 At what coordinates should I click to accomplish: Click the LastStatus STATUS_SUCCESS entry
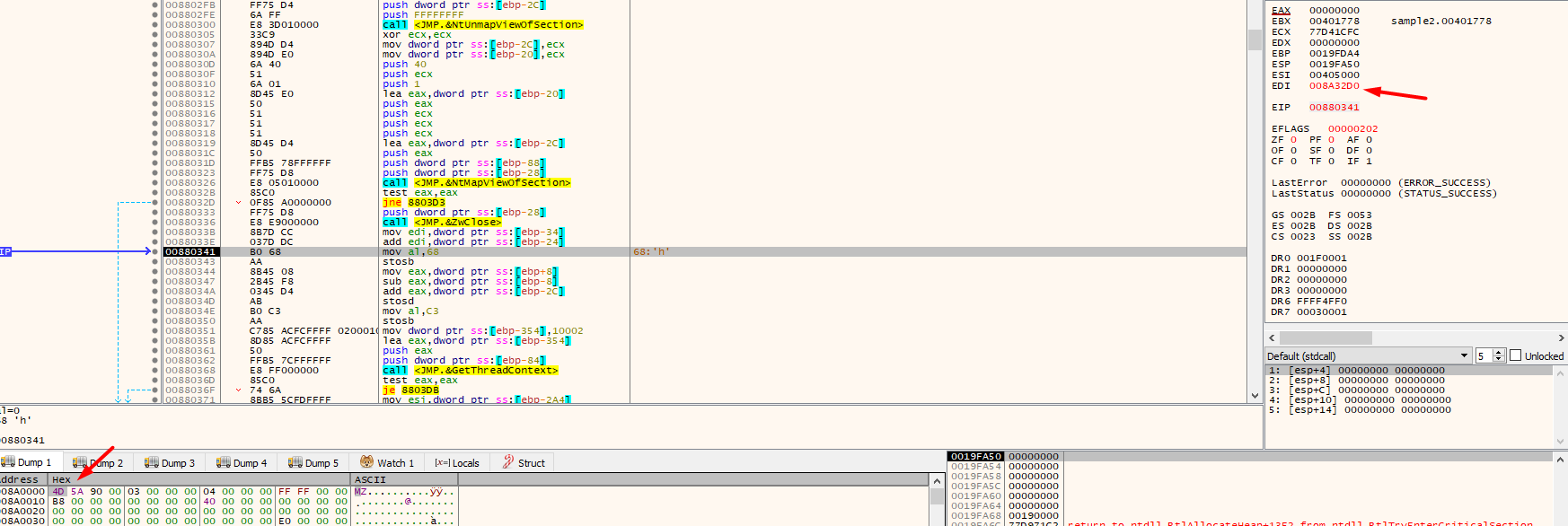(1384, 193)
